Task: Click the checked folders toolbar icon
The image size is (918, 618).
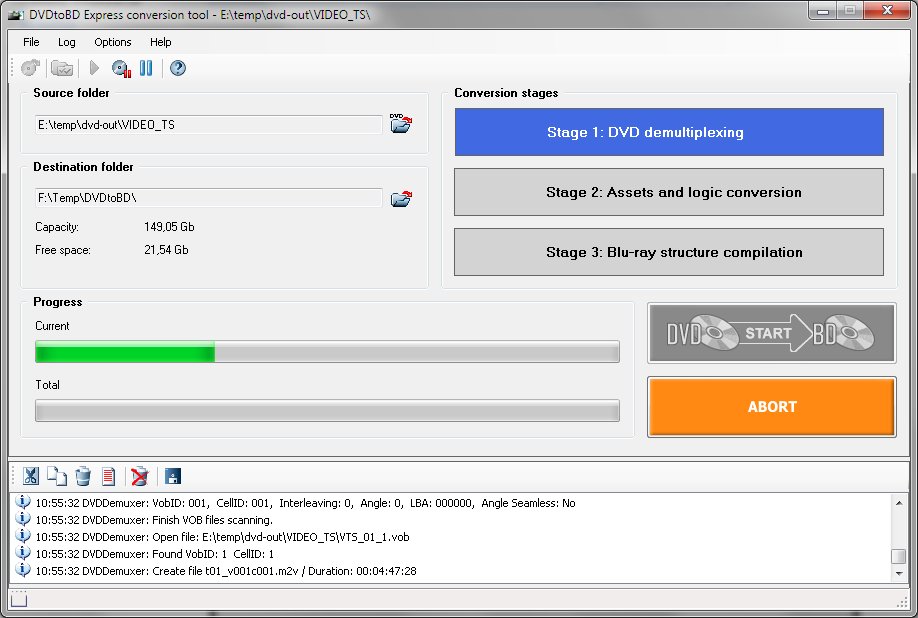Action: click(61, 68)
